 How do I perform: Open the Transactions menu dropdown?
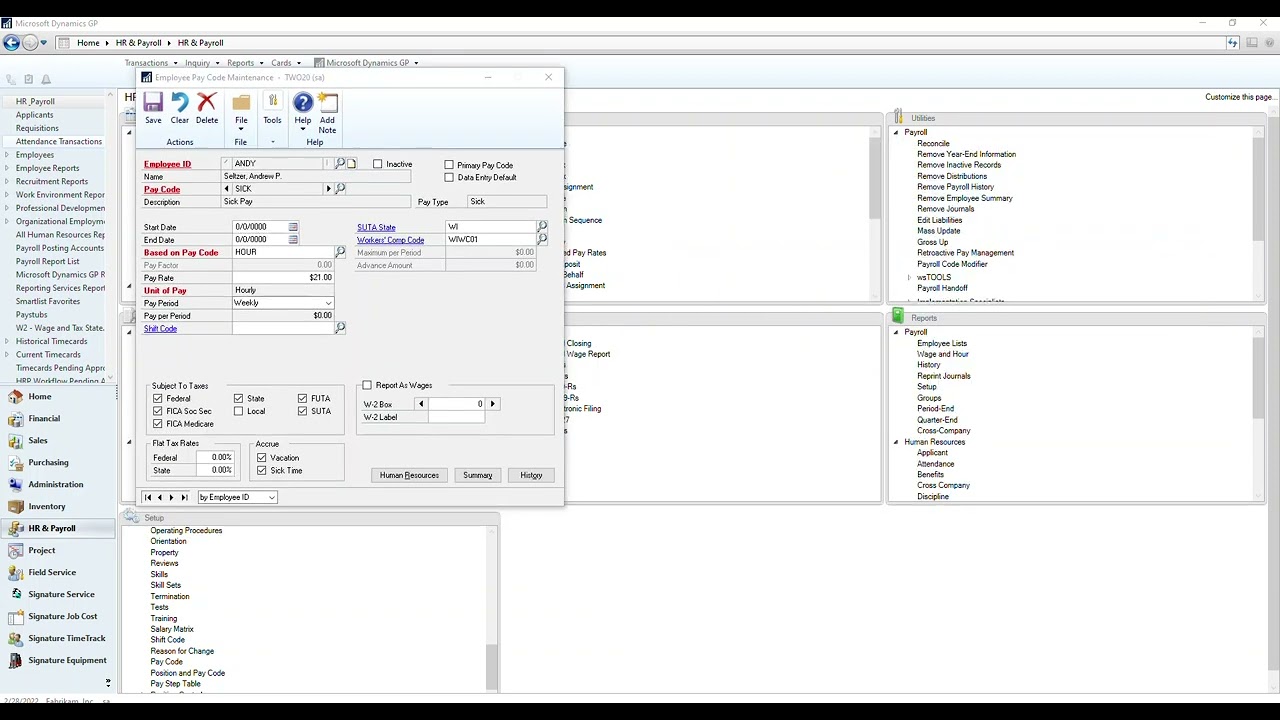pos(150,63)
